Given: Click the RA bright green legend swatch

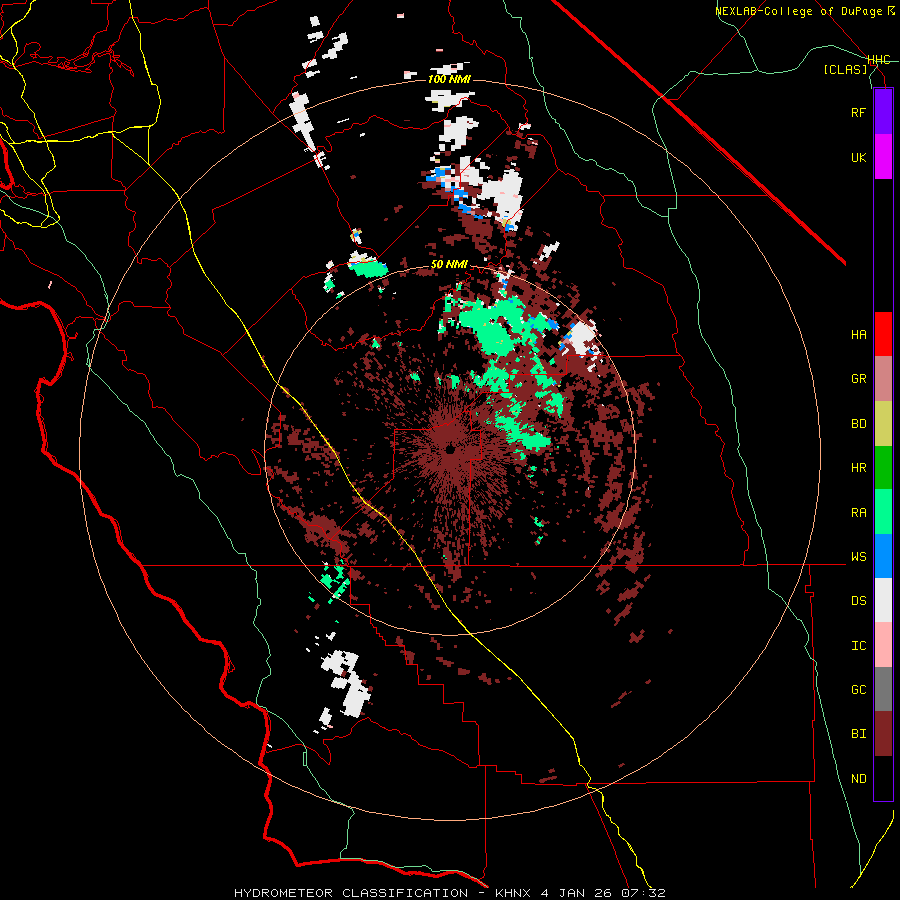Looking at the screenshot, I should [883, 512].
